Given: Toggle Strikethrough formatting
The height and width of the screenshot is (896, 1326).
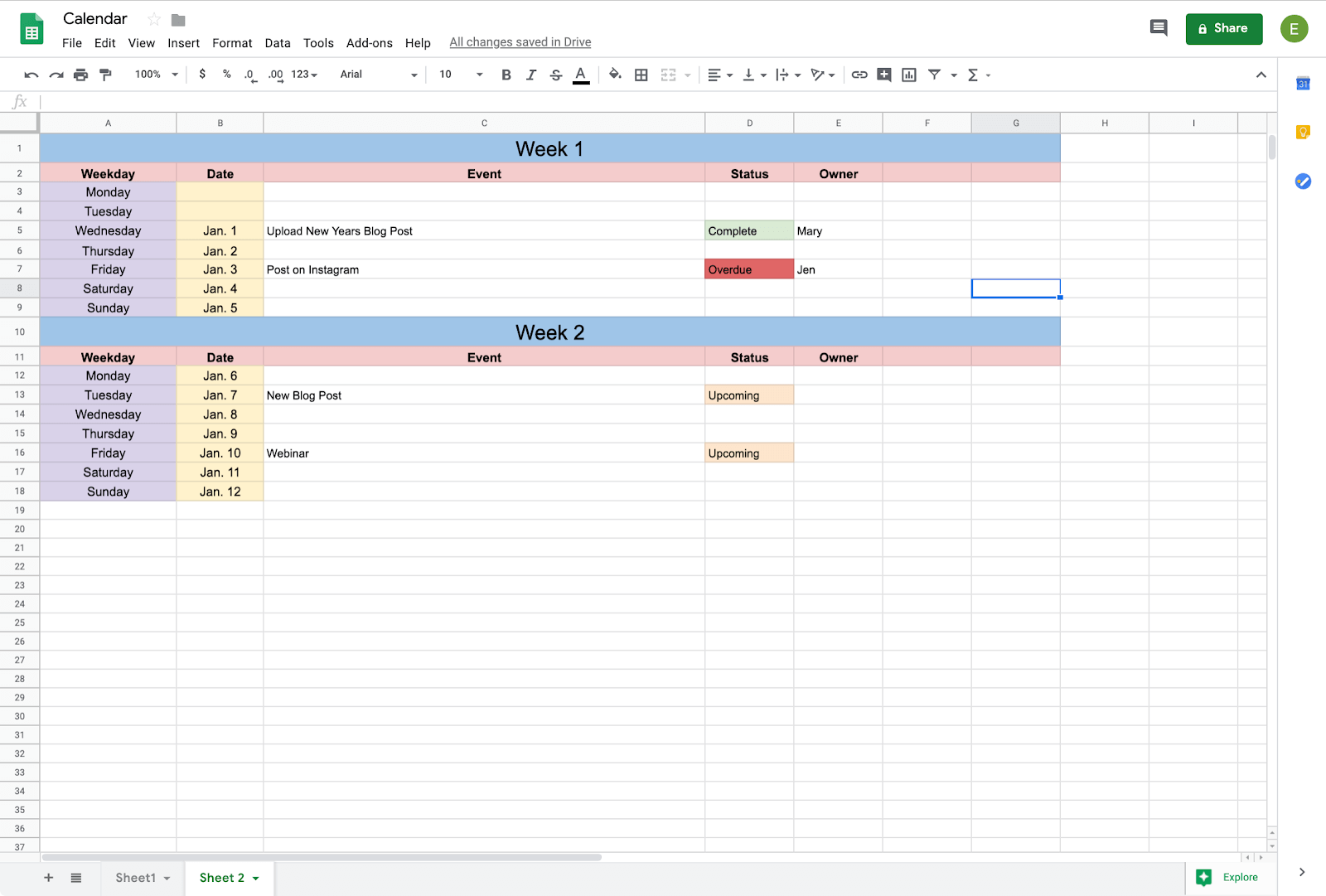Looking at the screenshot, I should (x=556, y=75).
